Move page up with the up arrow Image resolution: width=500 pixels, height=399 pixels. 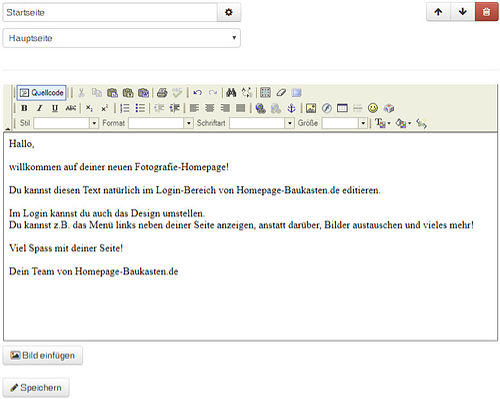click(x=438, y=12)
